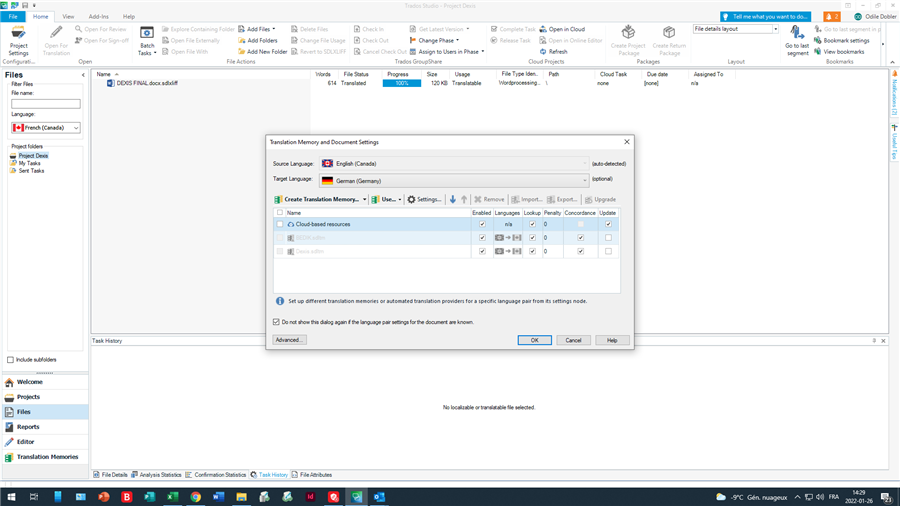Screen dimensions: 900x506
Task: Click Add Folders in ribbon
Action: pyautogui.click(x=258, y=41)
